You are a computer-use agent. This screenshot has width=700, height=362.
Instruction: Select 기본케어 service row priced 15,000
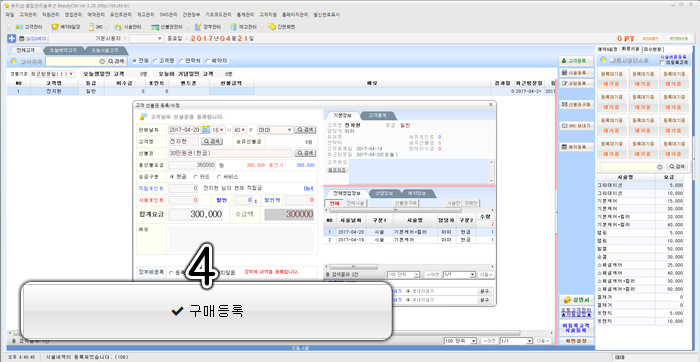point(641,201)
